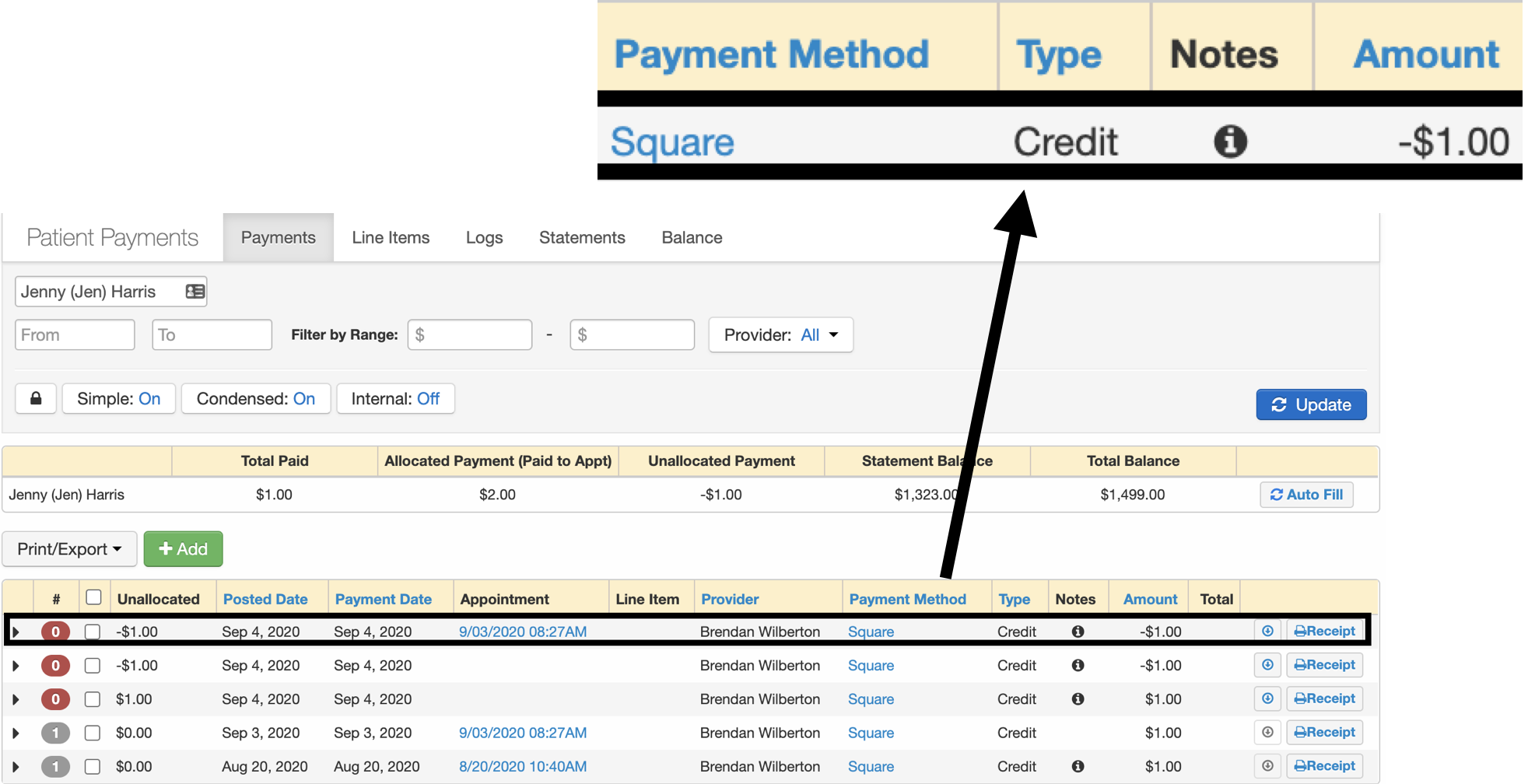Click download icon in Aug 20, 2020 row

(1267, 765)
